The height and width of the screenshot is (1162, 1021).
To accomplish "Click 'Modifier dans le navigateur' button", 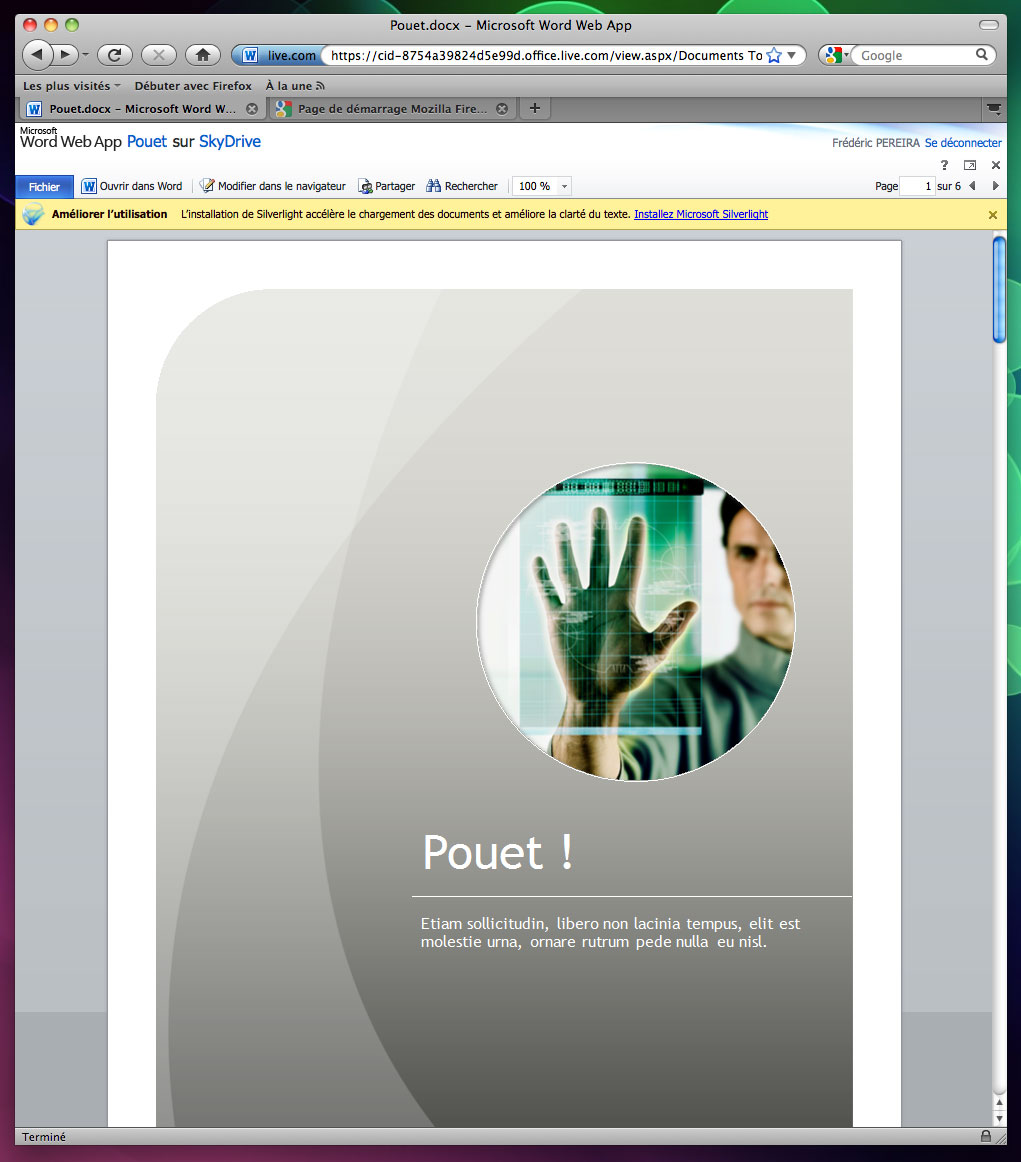I will [x=273, y=186].
